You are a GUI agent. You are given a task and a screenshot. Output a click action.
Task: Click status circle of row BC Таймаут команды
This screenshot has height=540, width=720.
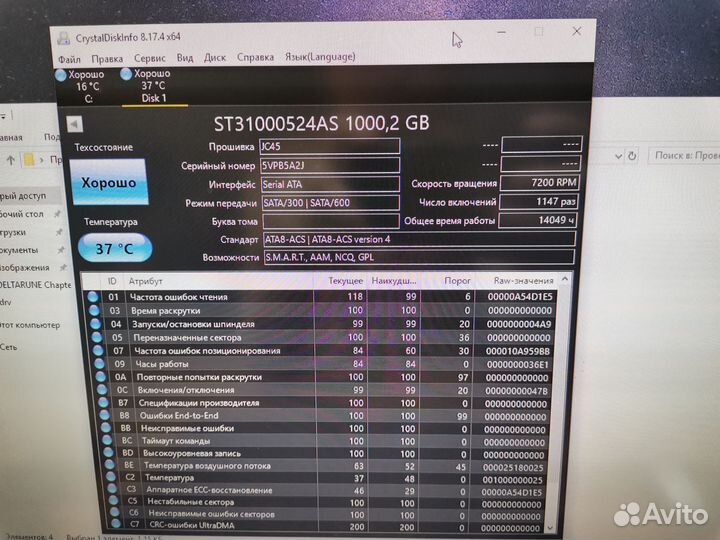point(107,440)
